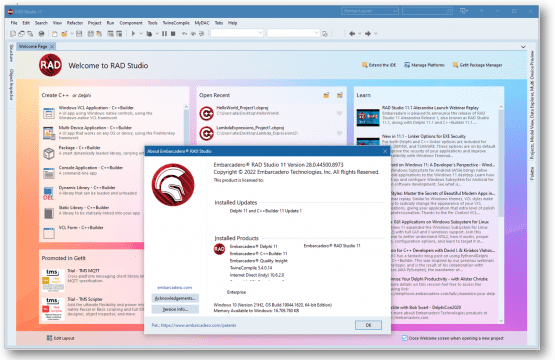The width and height of the screenshot is (555, 360).
Task: Close the About Embarcadero RAD Studio dialog
Action: pyautogui.click(x=385, y=151)
